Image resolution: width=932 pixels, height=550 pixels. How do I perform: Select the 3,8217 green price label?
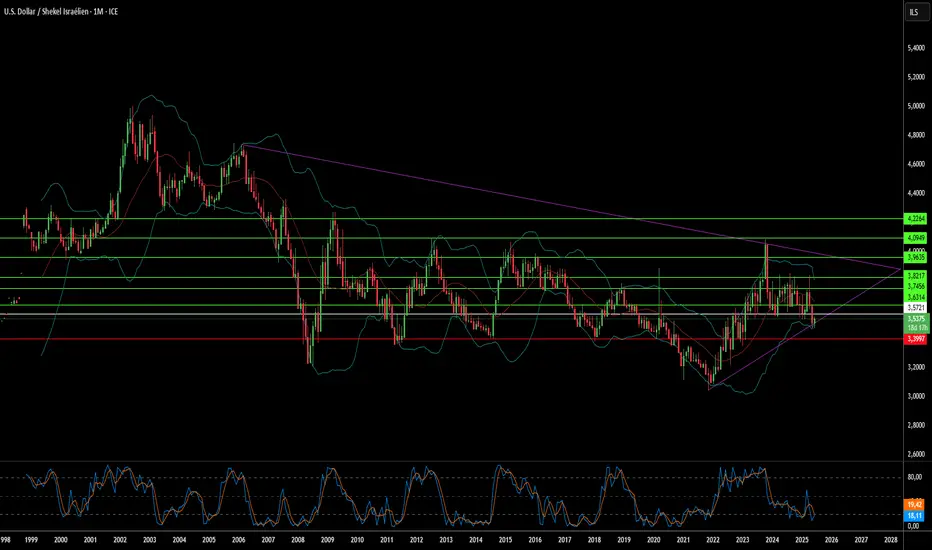pyautogui.click(x=915, y=276)
